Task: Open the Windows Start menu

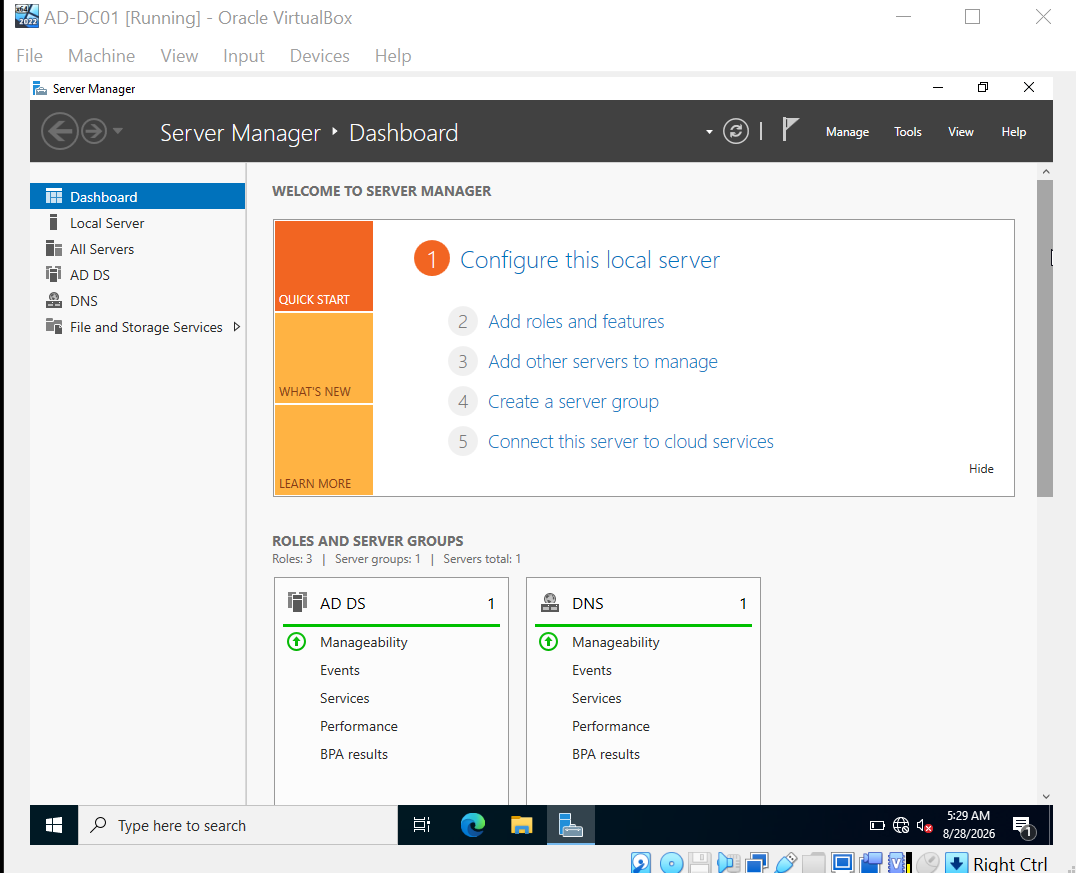Action: coord(54,825)
